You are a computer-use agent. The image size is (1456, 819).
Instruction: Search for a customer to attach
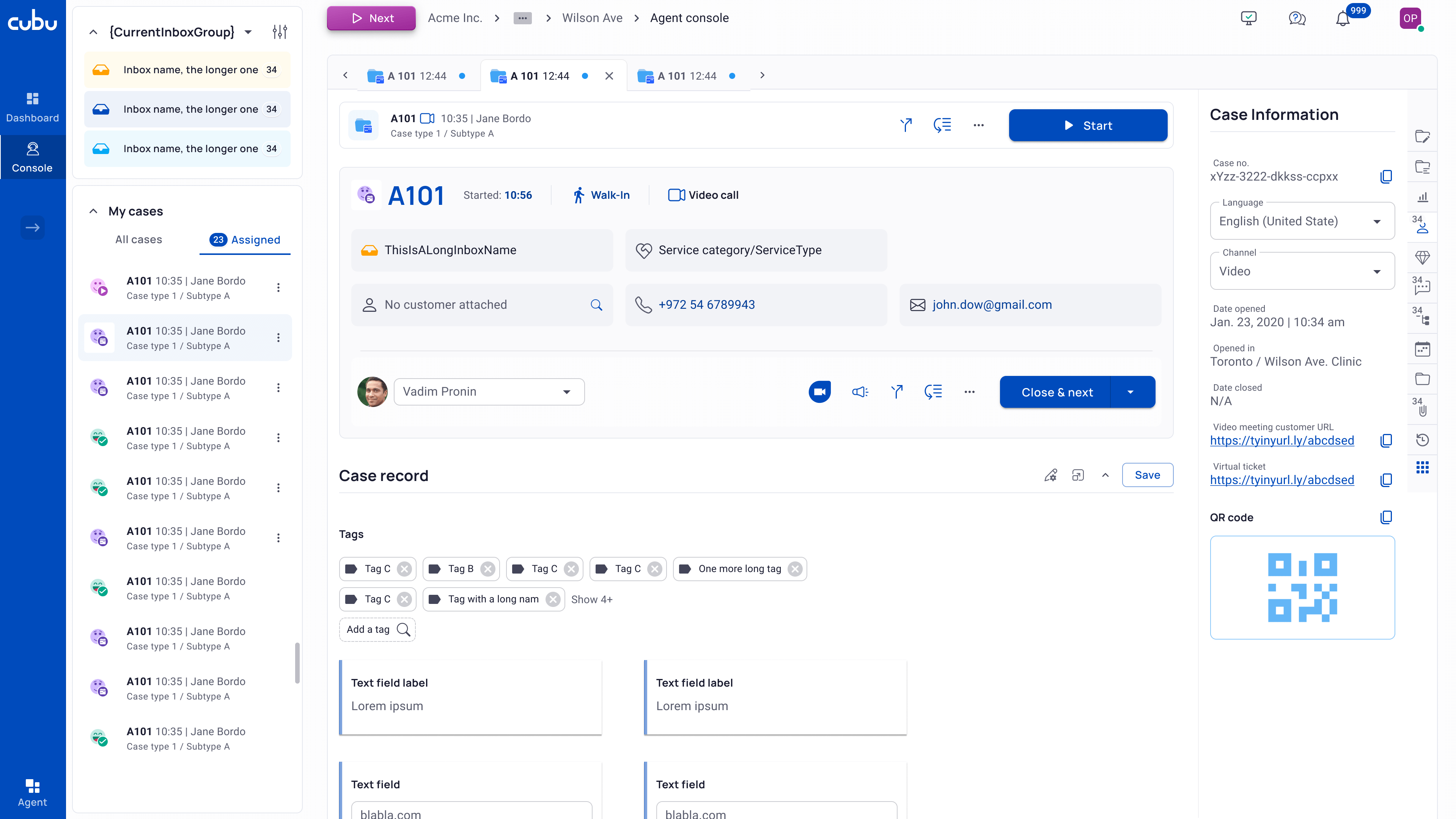coord(596,305)
